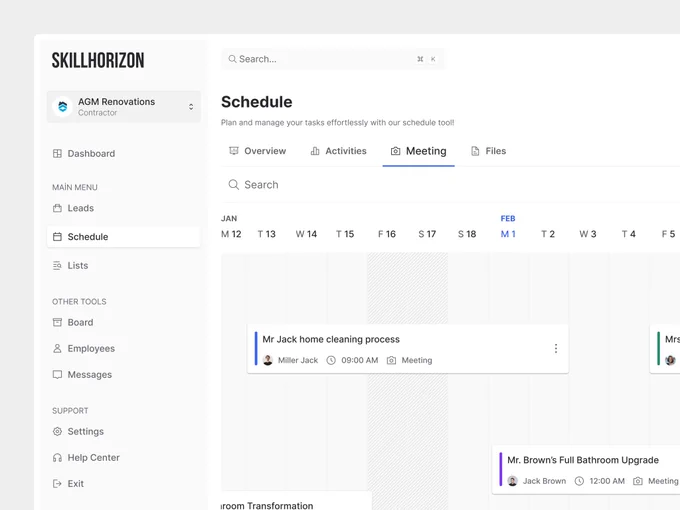Click Jack Brown avatar

click(x=513, y=481)
